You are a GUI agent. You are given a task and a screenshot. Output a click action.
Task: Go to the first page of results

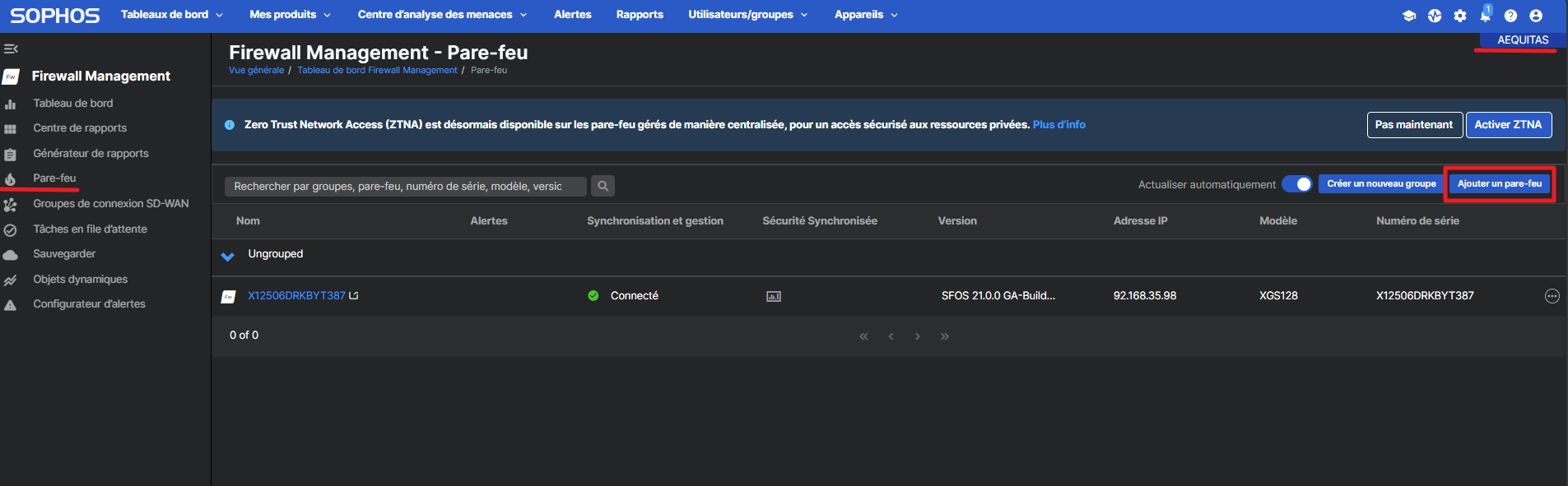[863, 336]
